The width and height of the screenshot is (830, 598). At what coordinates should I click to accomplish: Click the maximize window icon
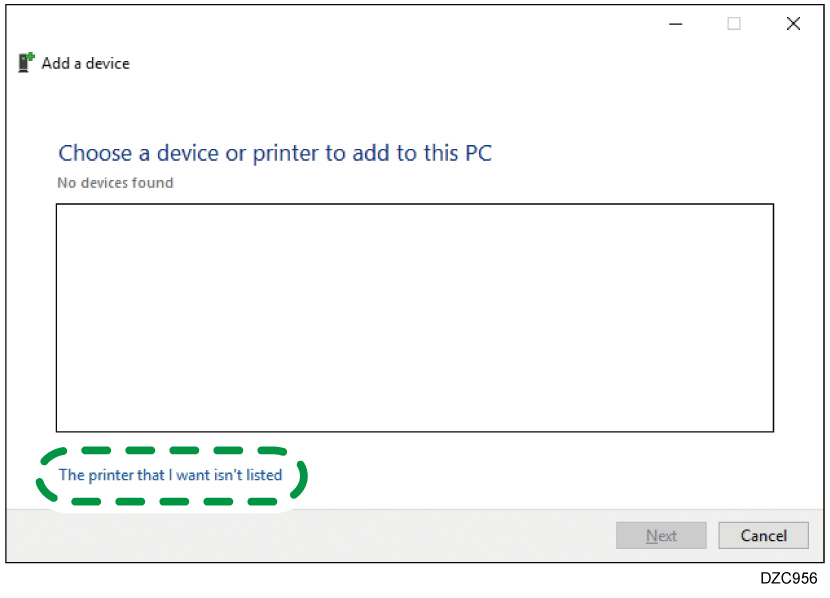pos(734,24)
